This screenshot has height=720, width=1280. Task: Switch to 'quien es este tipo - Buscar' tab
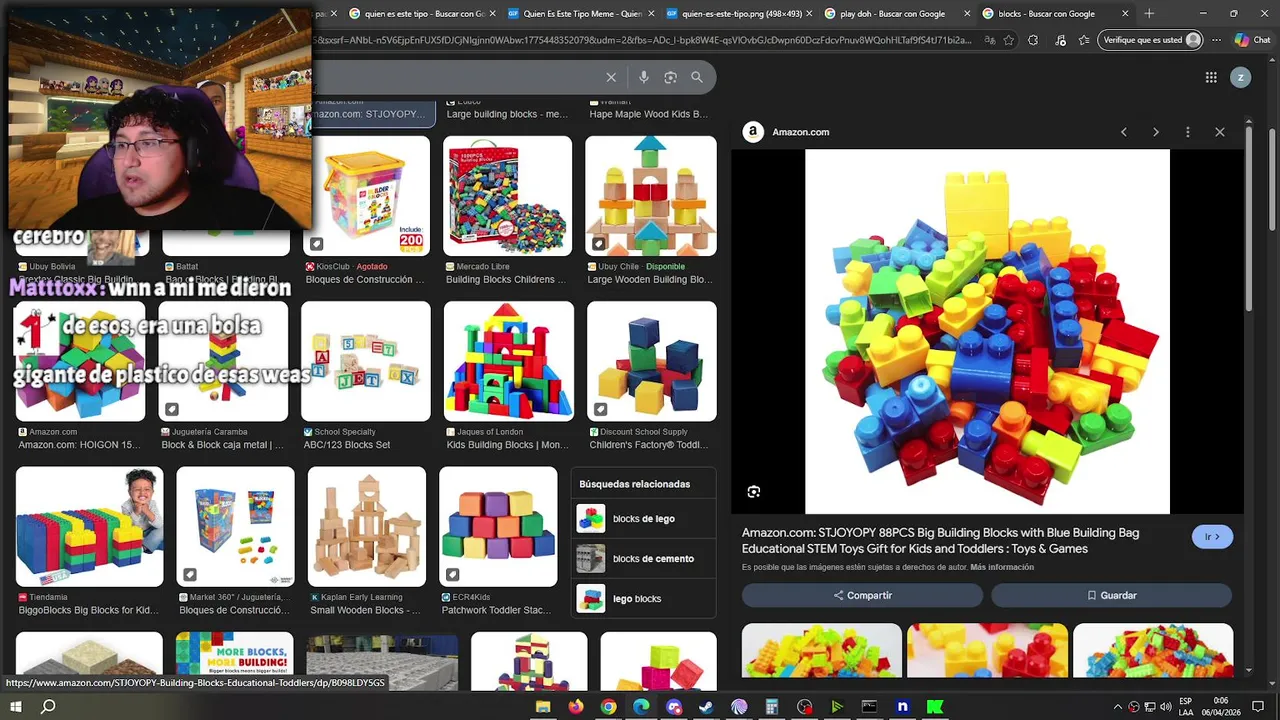(422, 14)
